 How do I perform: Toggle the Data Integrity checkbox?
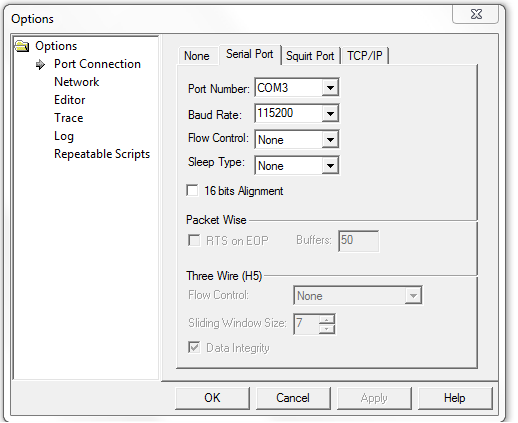coord(194,348)
